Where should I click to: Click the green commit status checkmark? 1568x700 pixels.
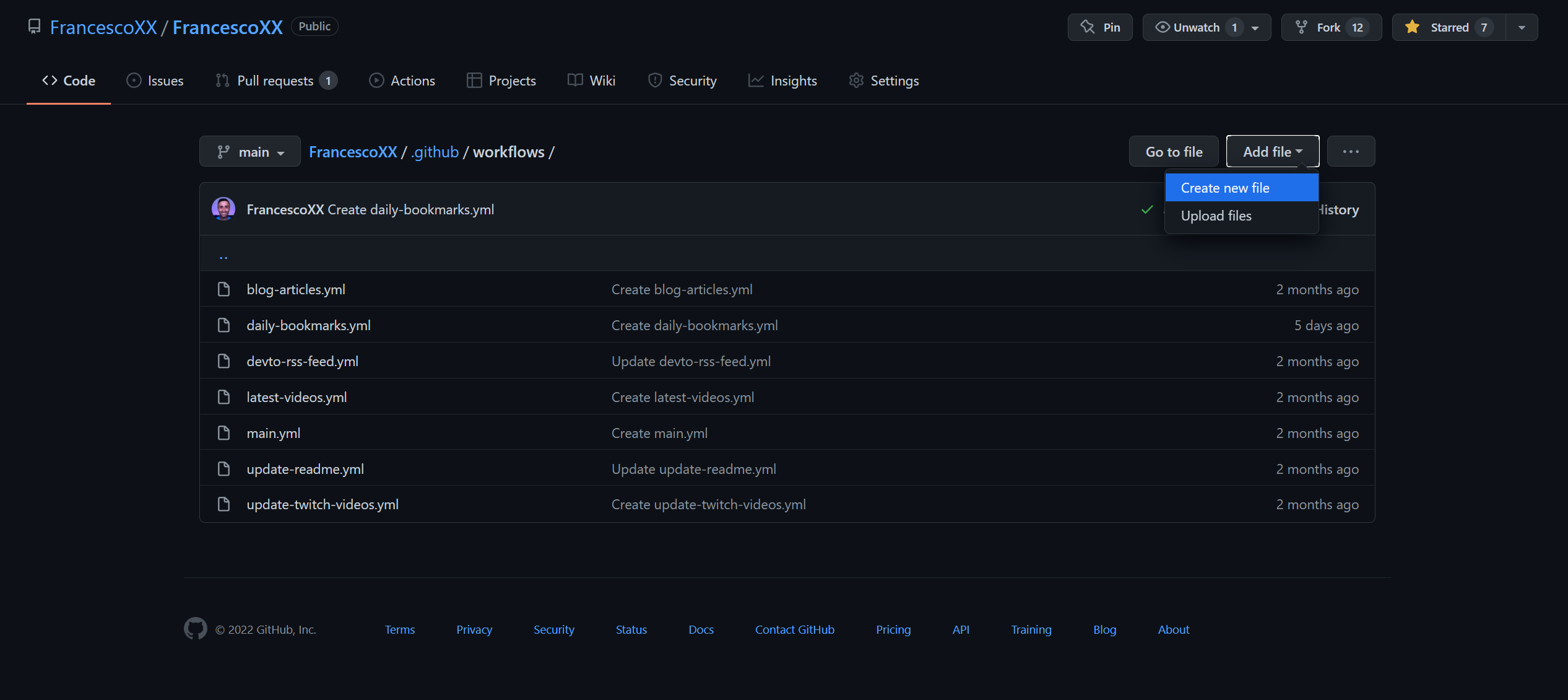click(x=1147, y=209)
